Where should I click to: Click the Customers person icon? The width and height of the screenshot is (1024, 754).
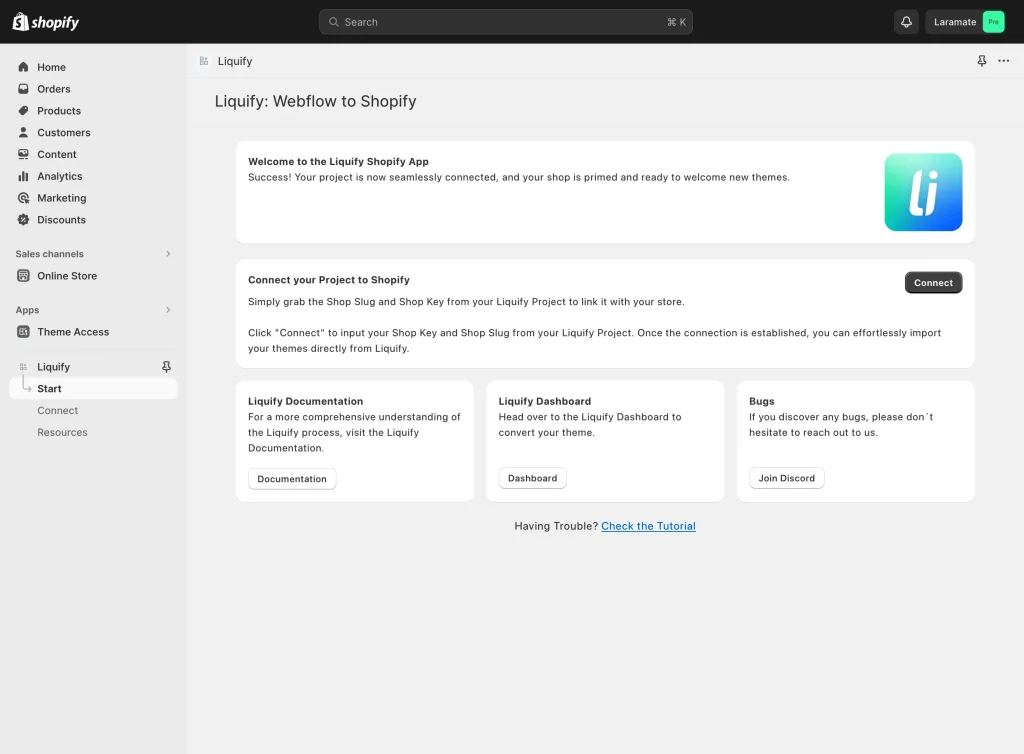(x=24, y=133)
